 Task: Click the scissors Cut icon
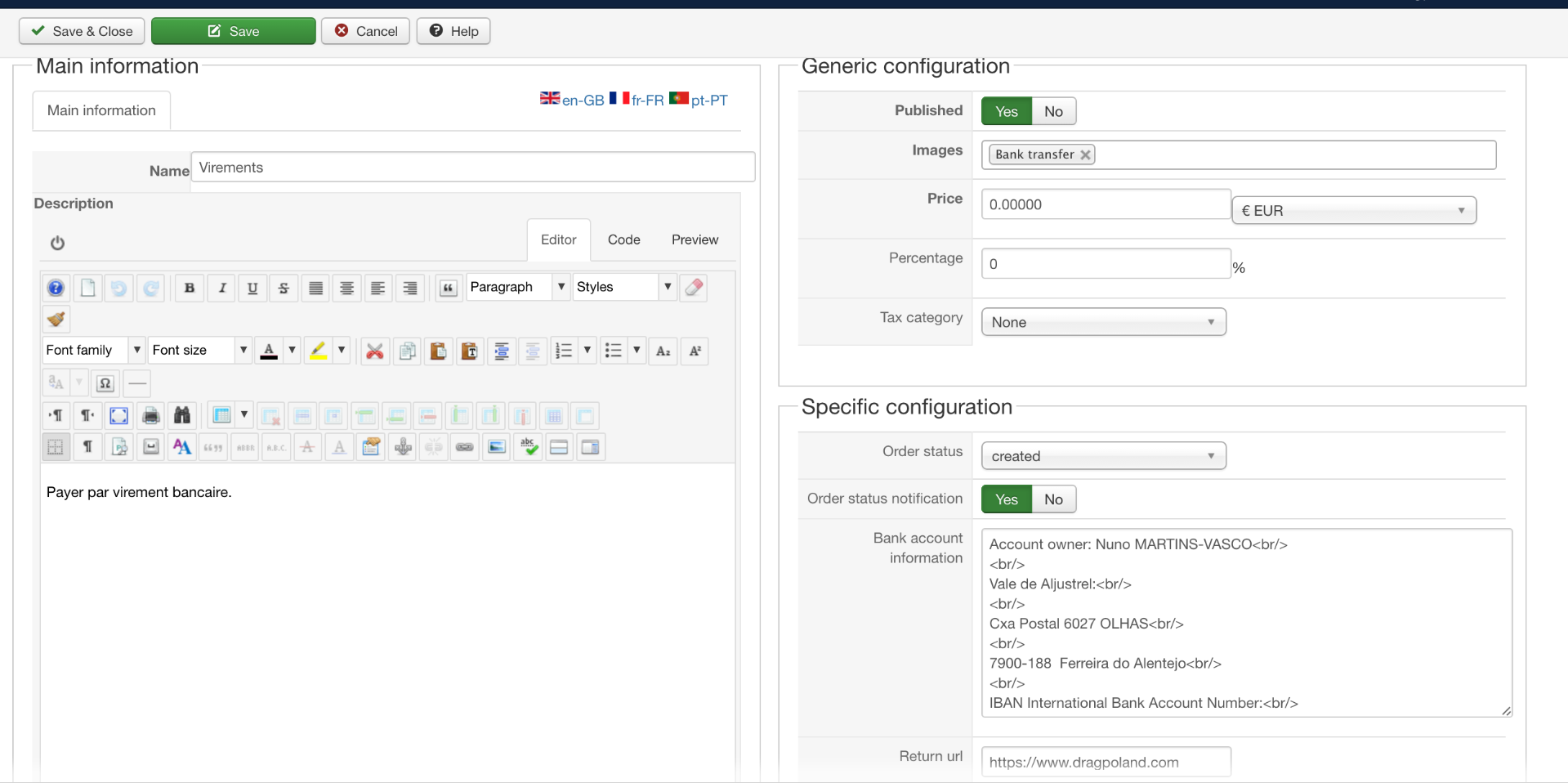[375, 351]
